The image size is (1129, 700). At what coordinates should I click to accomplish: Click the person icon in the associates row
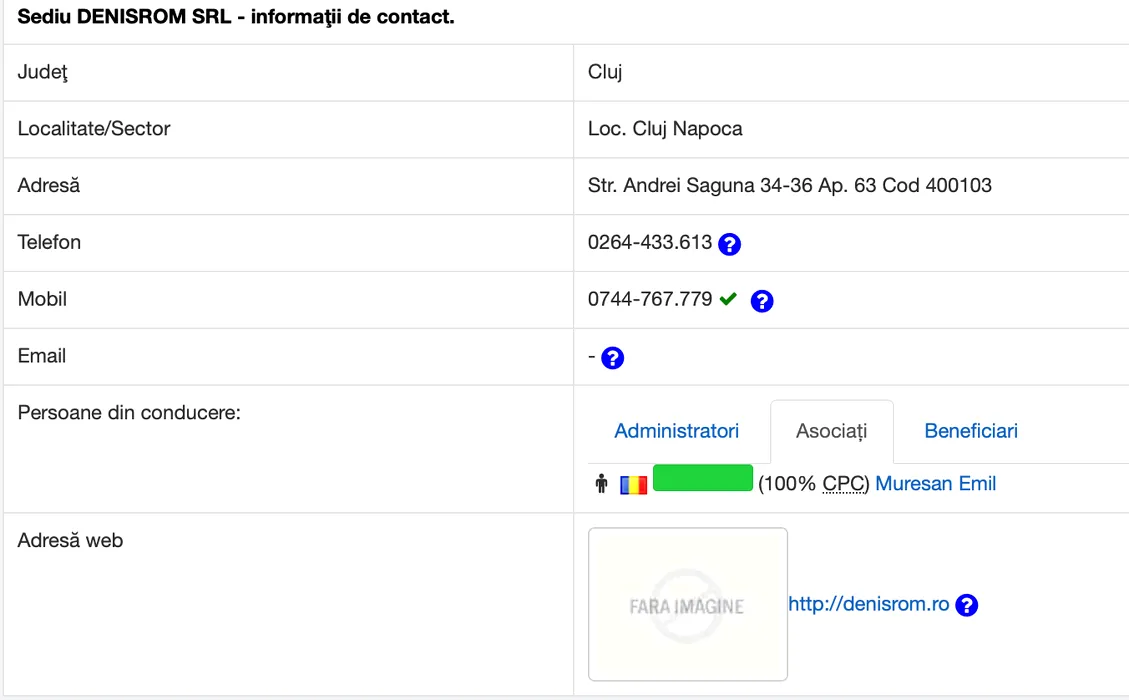click(x=601, y=485)
